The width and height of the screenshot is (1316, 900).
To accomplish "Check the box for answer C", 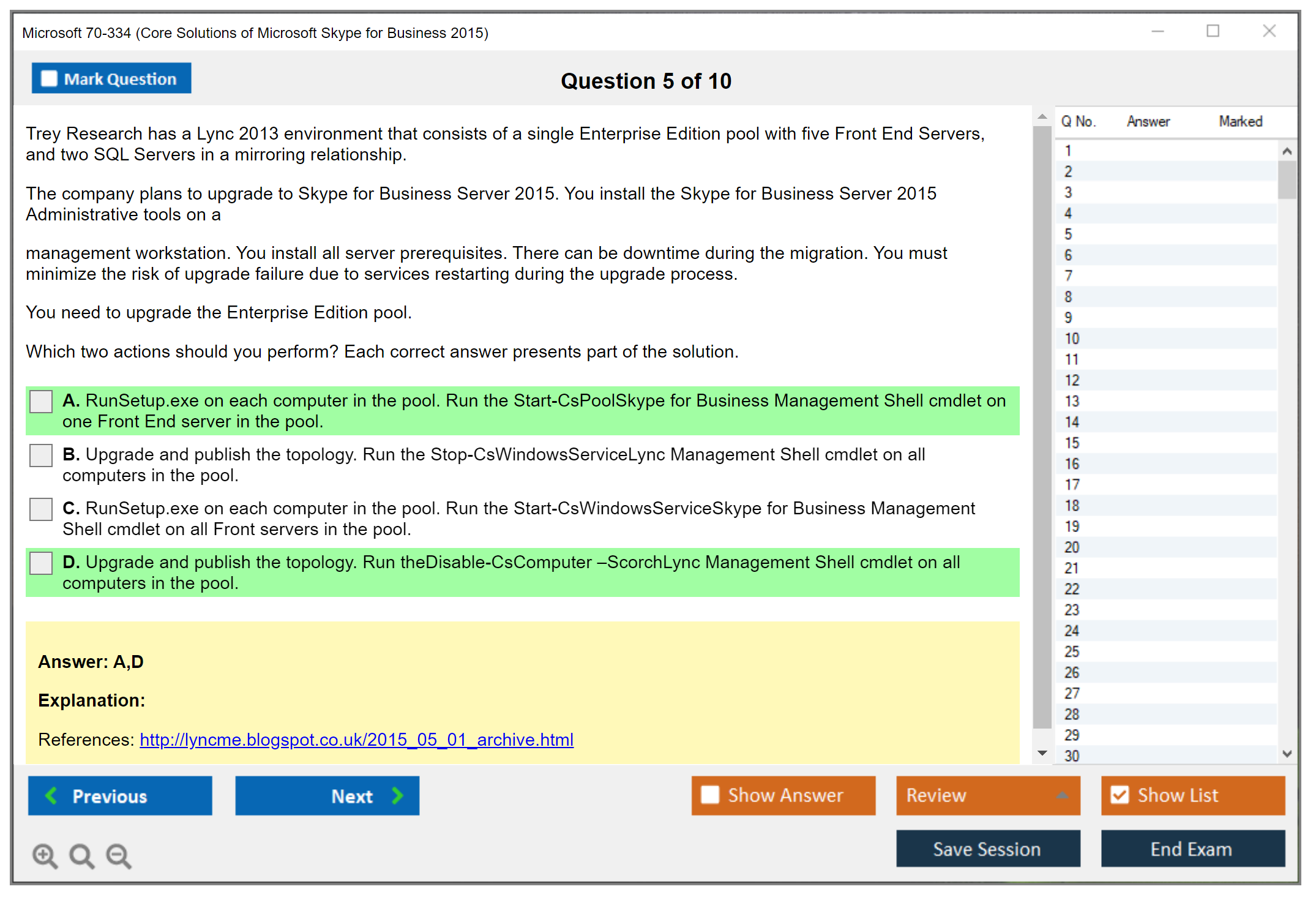I will click(x=41, y=509).
